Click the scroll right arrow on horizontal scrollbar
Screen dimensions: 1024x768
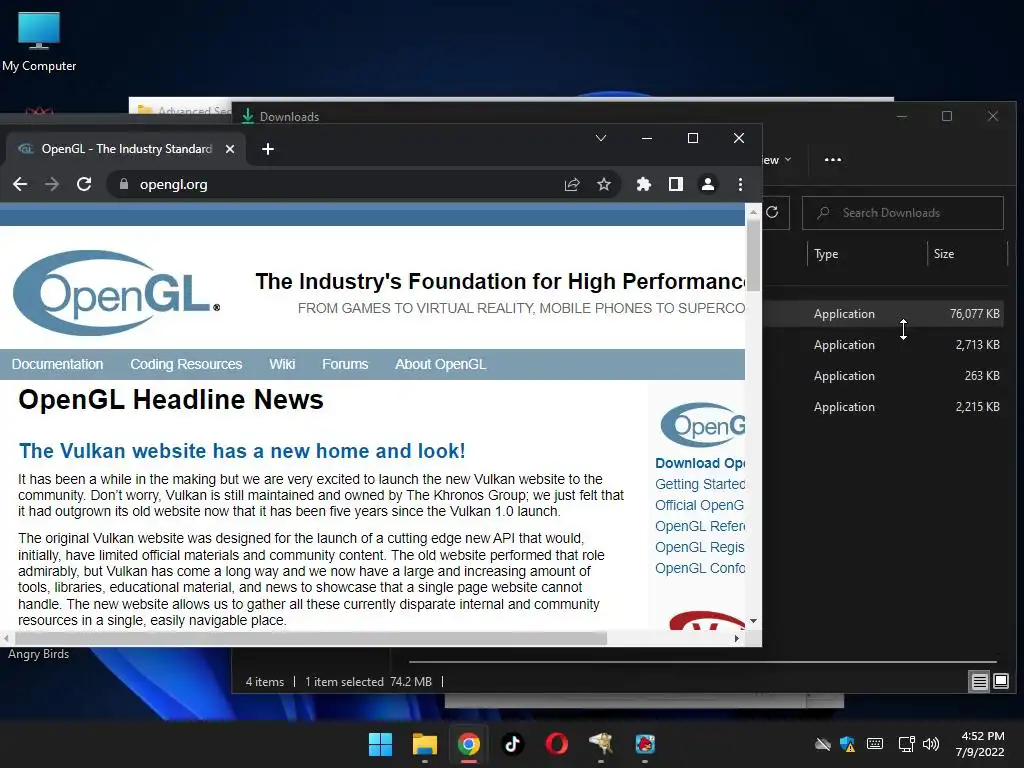pyautogui.click(x=737, y=639)
